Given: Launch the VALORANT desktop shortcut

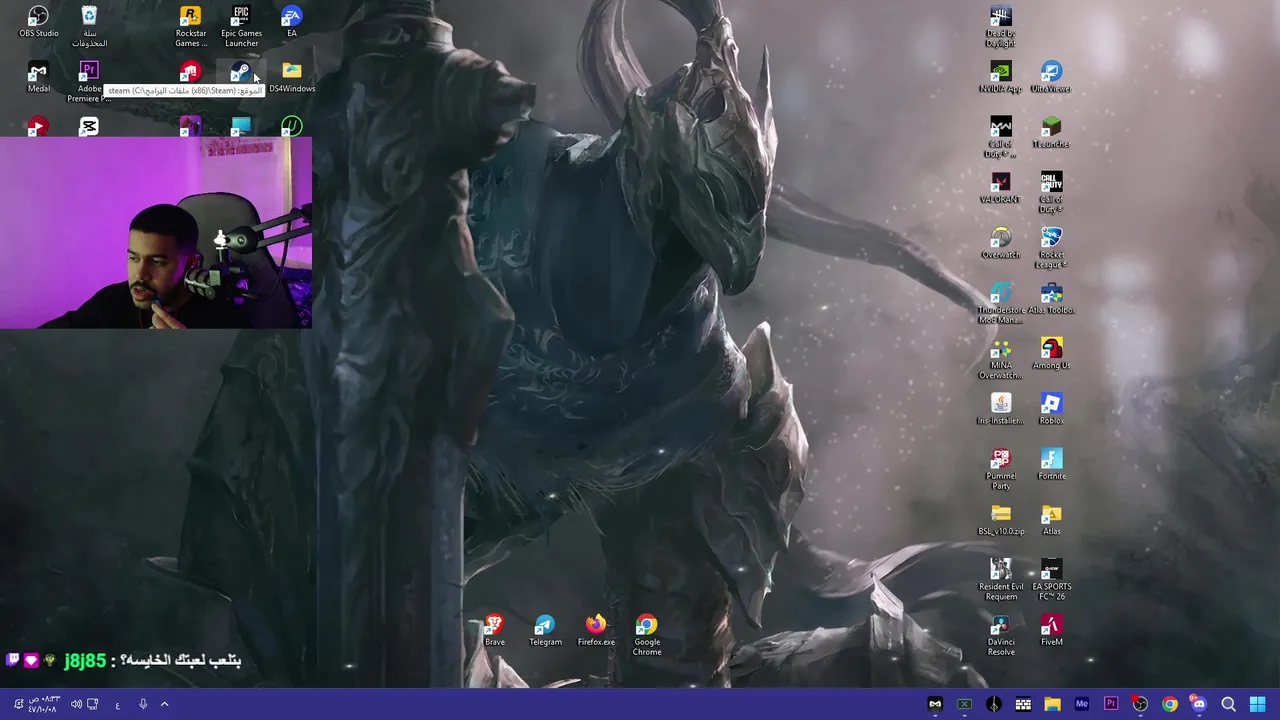Looking at the screenshot, I should pos(1001,187).
